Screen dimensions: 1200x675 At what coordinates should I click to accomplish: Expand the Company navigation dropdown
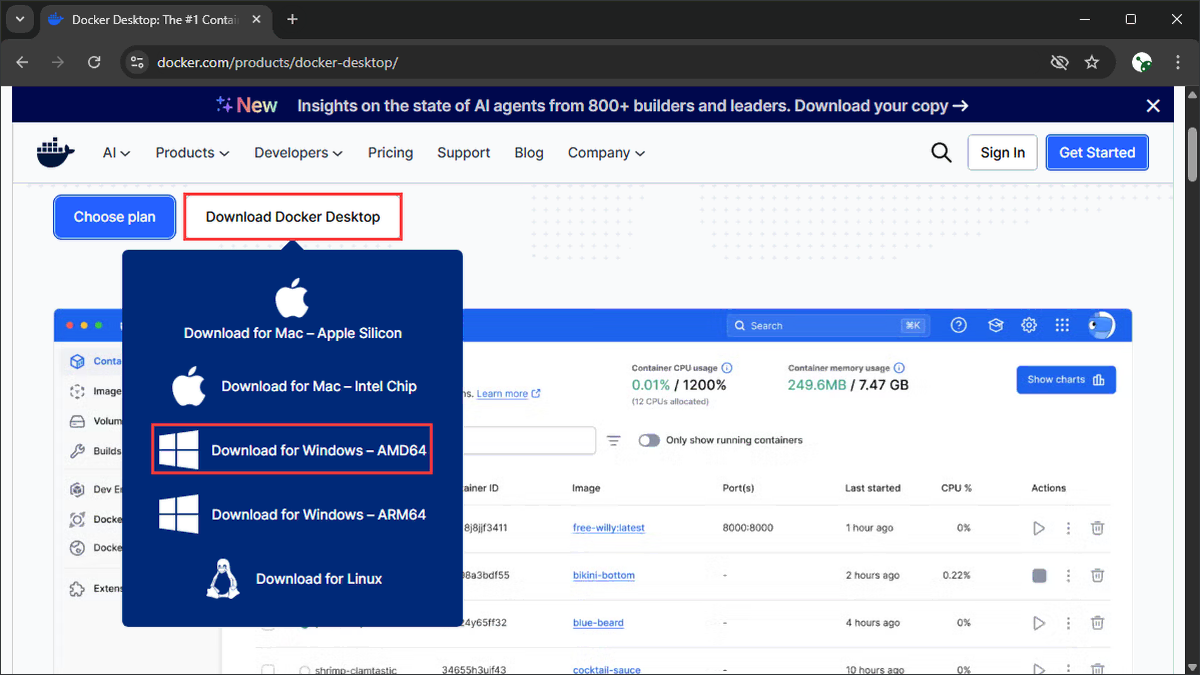[606, 153]
